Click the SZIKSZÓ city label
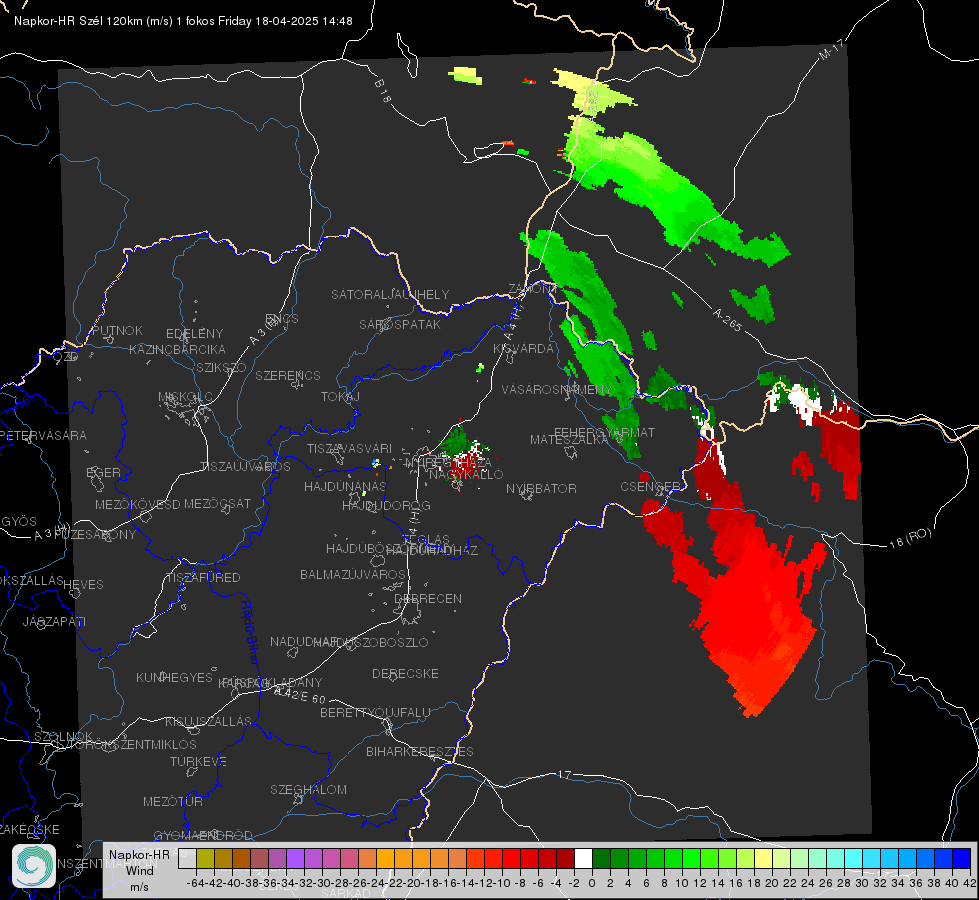Screen dimensions: 979x900 221,367
